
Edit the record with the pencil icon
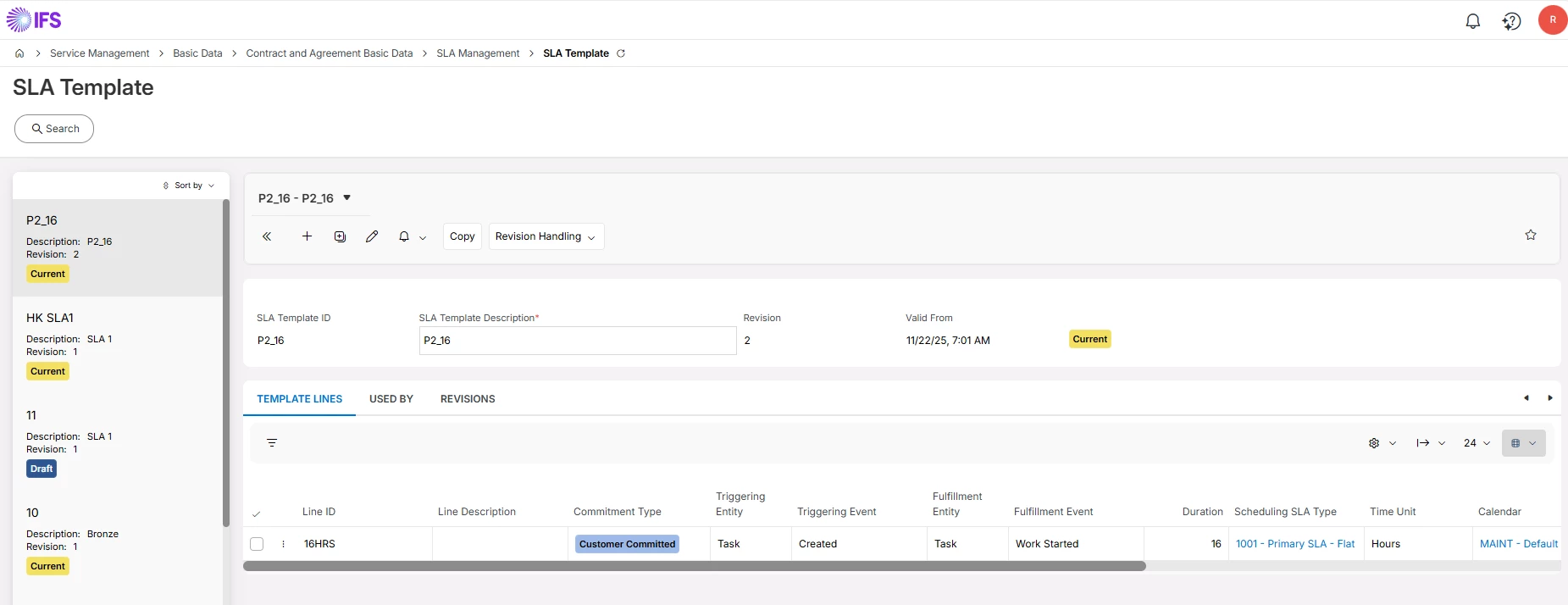point(372,236)
